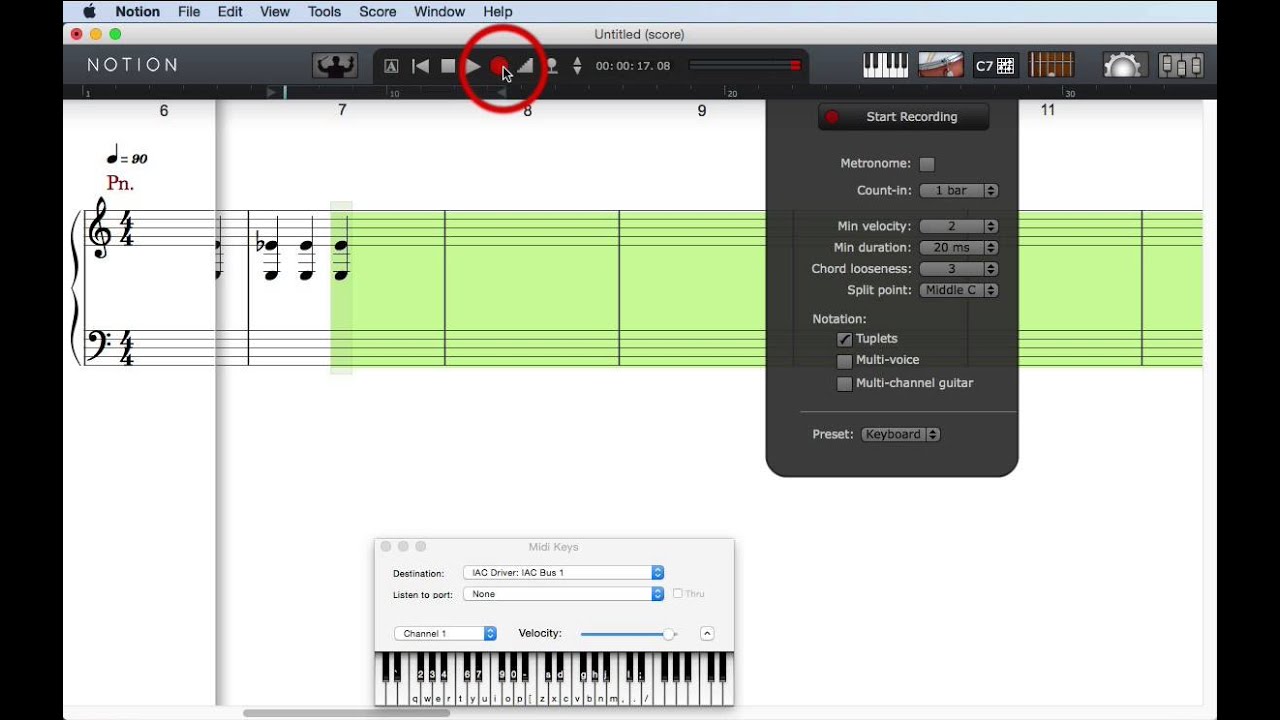Click measure number 11 above the staff
The image size is (1280, 720).
point(1048,110)
